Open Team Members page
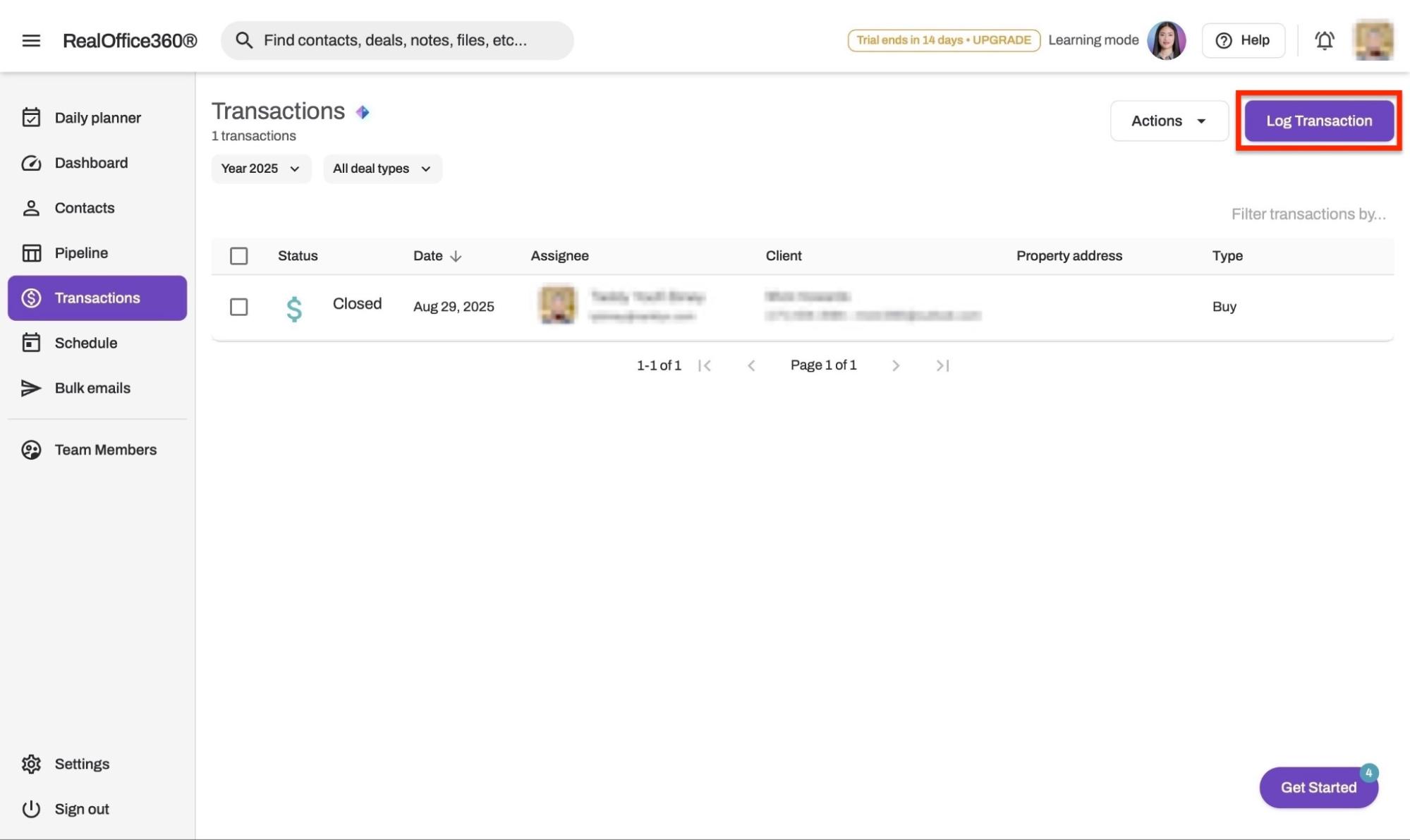1410x840 pixels. pos(105,450)
